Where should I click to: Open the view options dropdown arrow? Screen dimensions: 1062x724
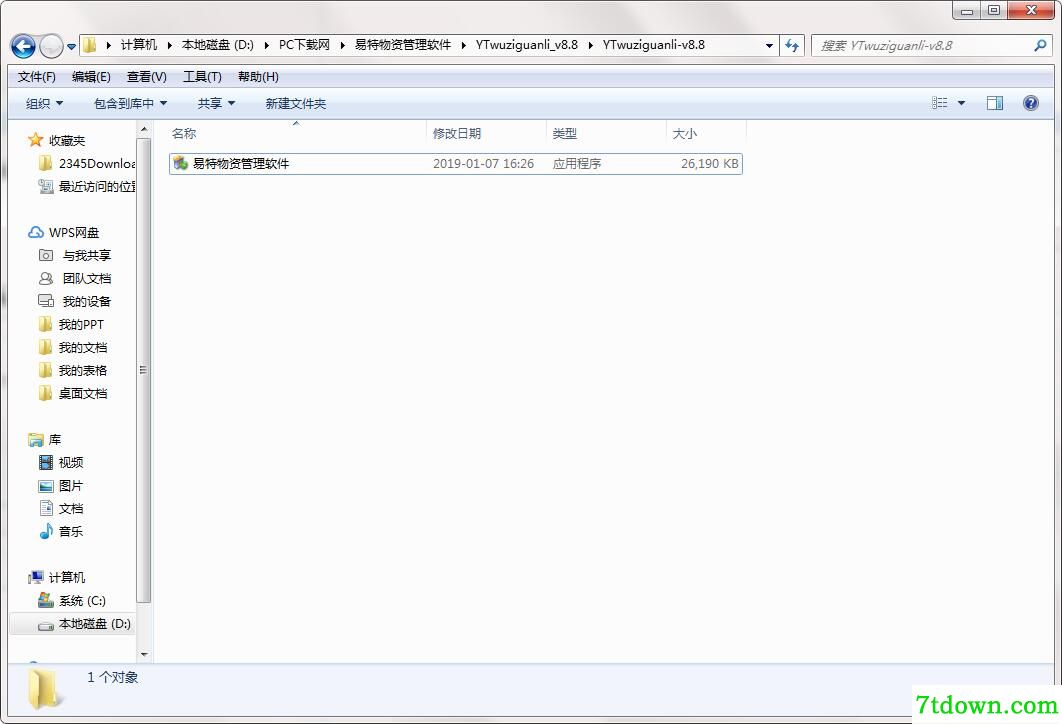point(961,103)
